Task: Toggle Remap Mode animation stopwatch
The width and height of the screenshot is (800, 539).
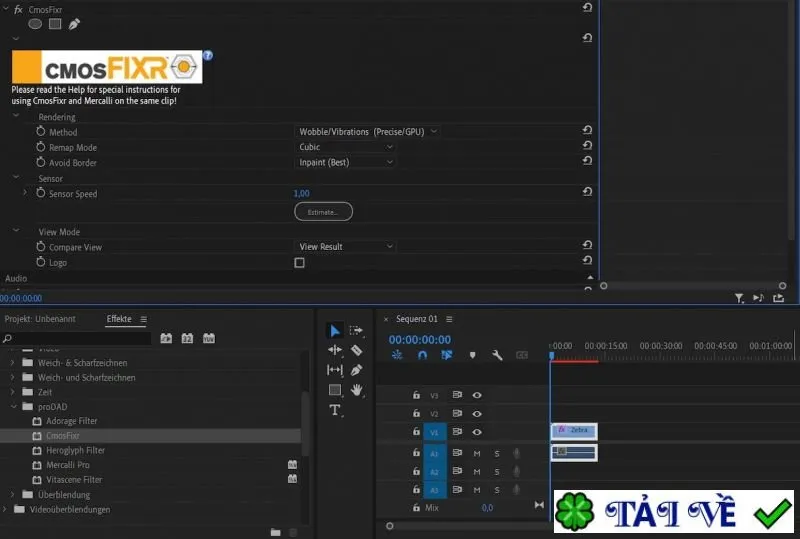Action: click(41, 146)
